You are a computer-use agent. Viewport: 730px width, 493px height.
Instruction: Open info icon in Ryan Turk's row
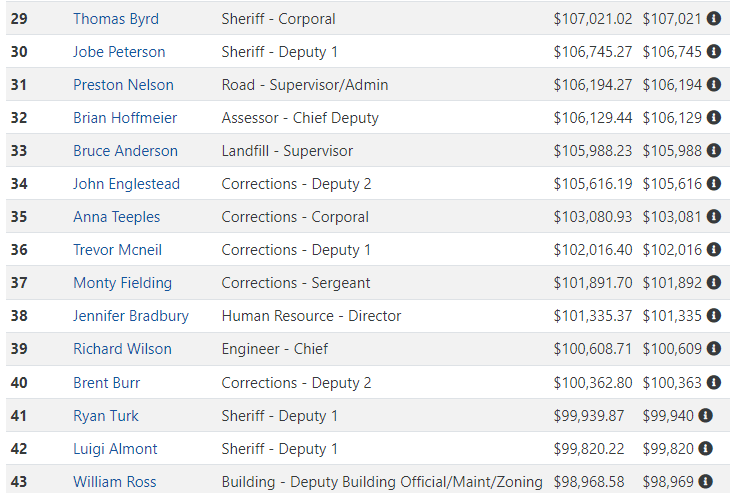706,415
